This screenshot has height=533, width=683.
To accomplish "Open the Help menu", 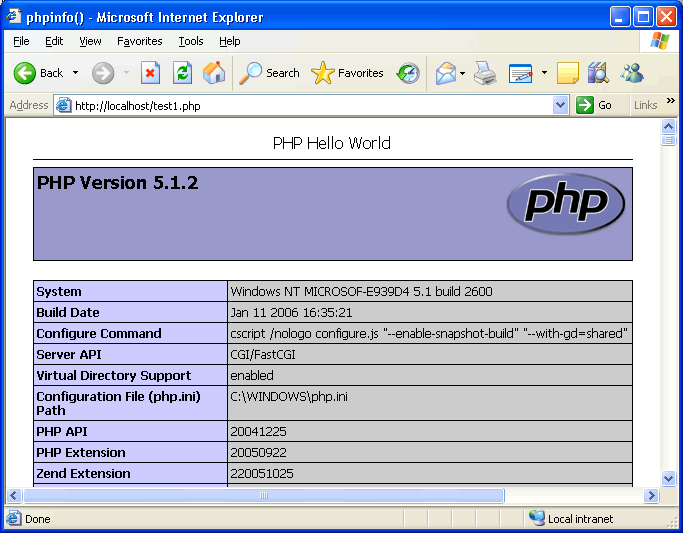I will point(230,41).
